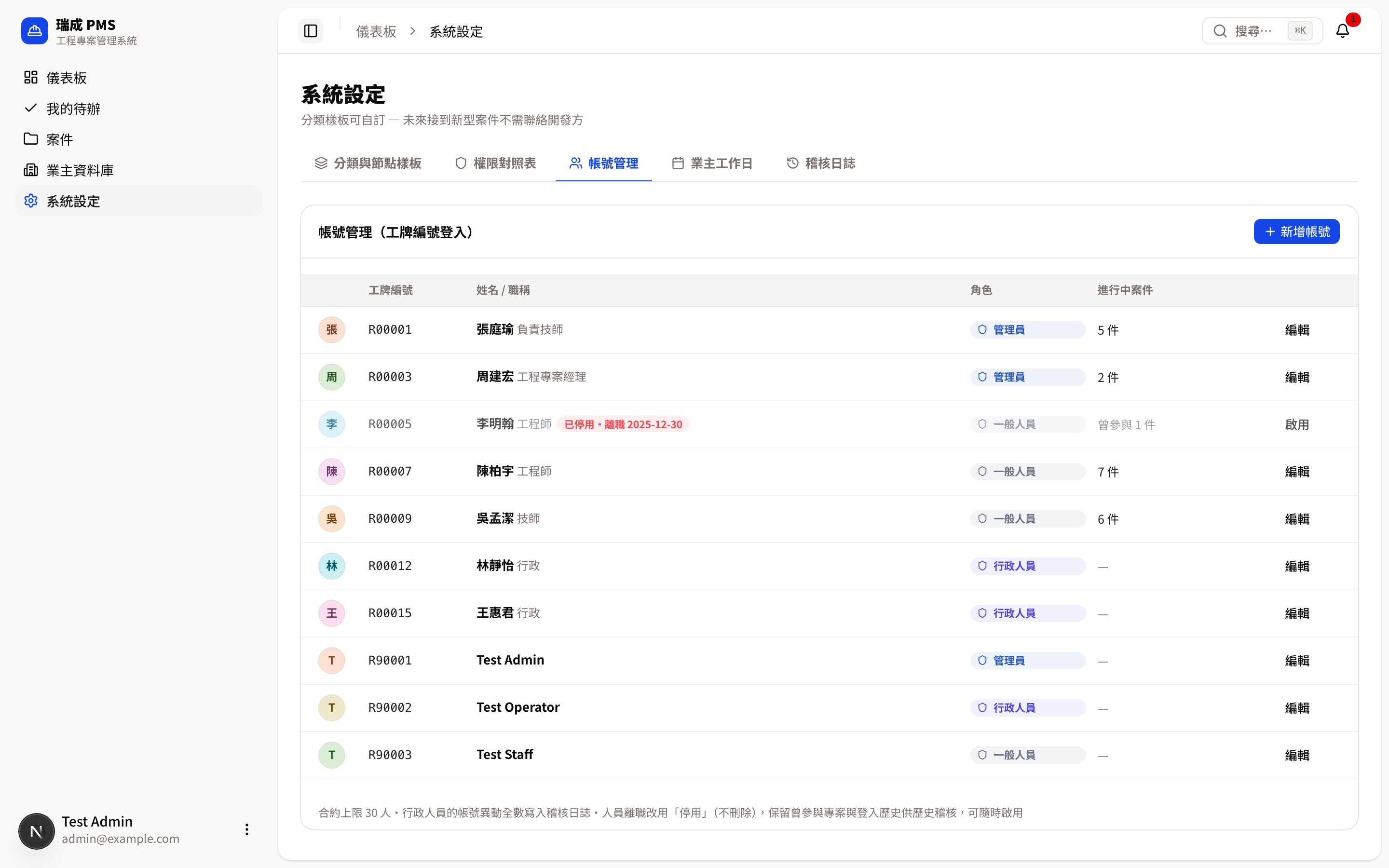
Task: Click T avatar for Test Admin row
Action: point(332,660)
